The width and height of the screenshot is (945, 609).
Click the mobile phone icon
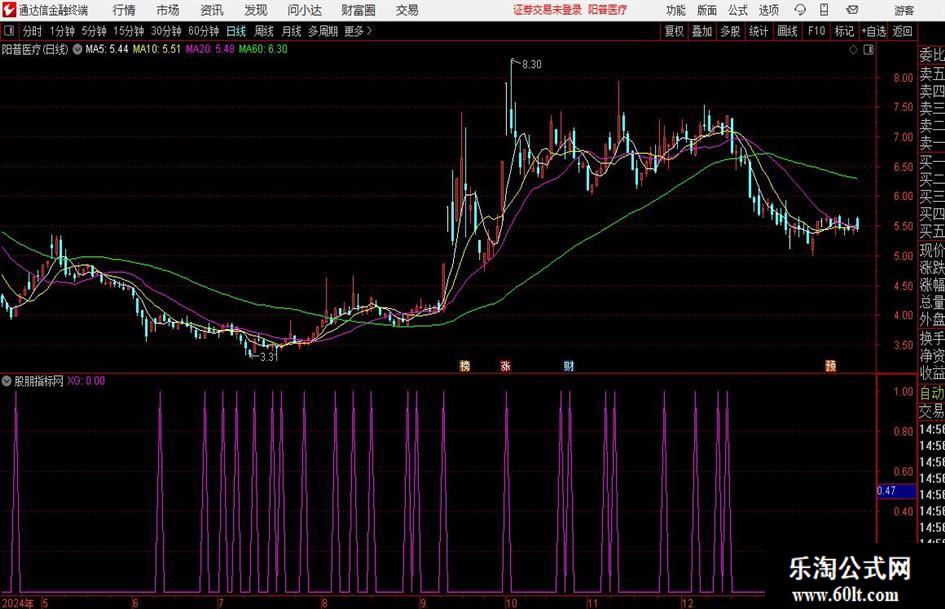pos(824,10)
